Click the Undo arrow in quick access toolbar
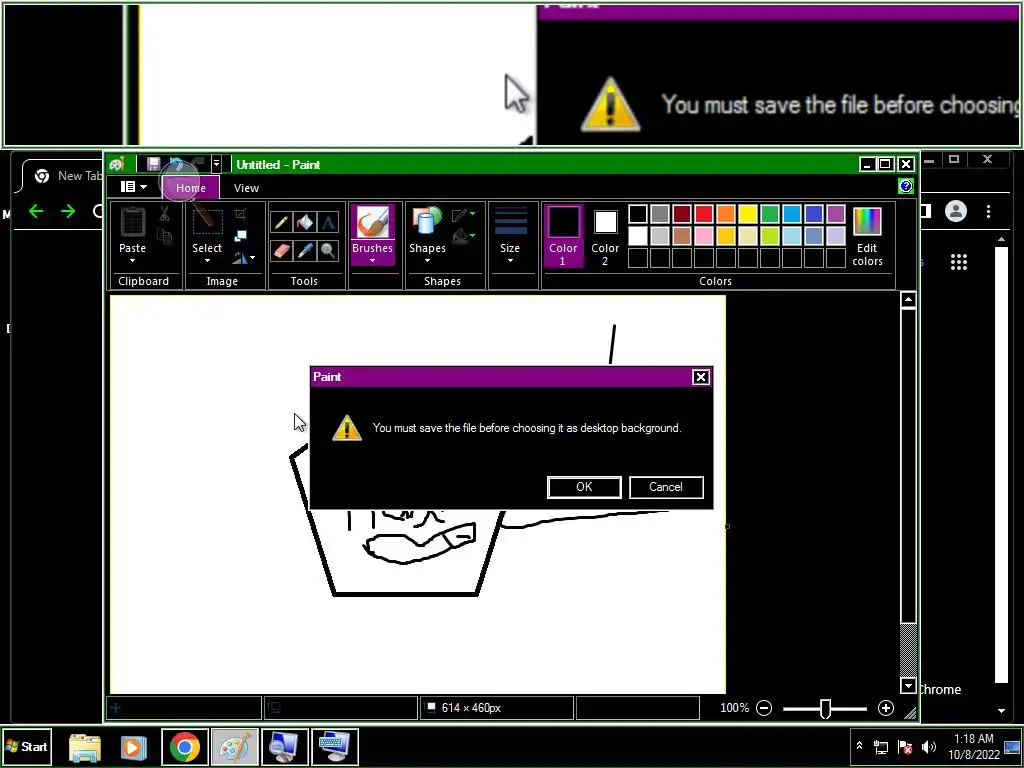1024x768 pixels. (x=176, y=164)
